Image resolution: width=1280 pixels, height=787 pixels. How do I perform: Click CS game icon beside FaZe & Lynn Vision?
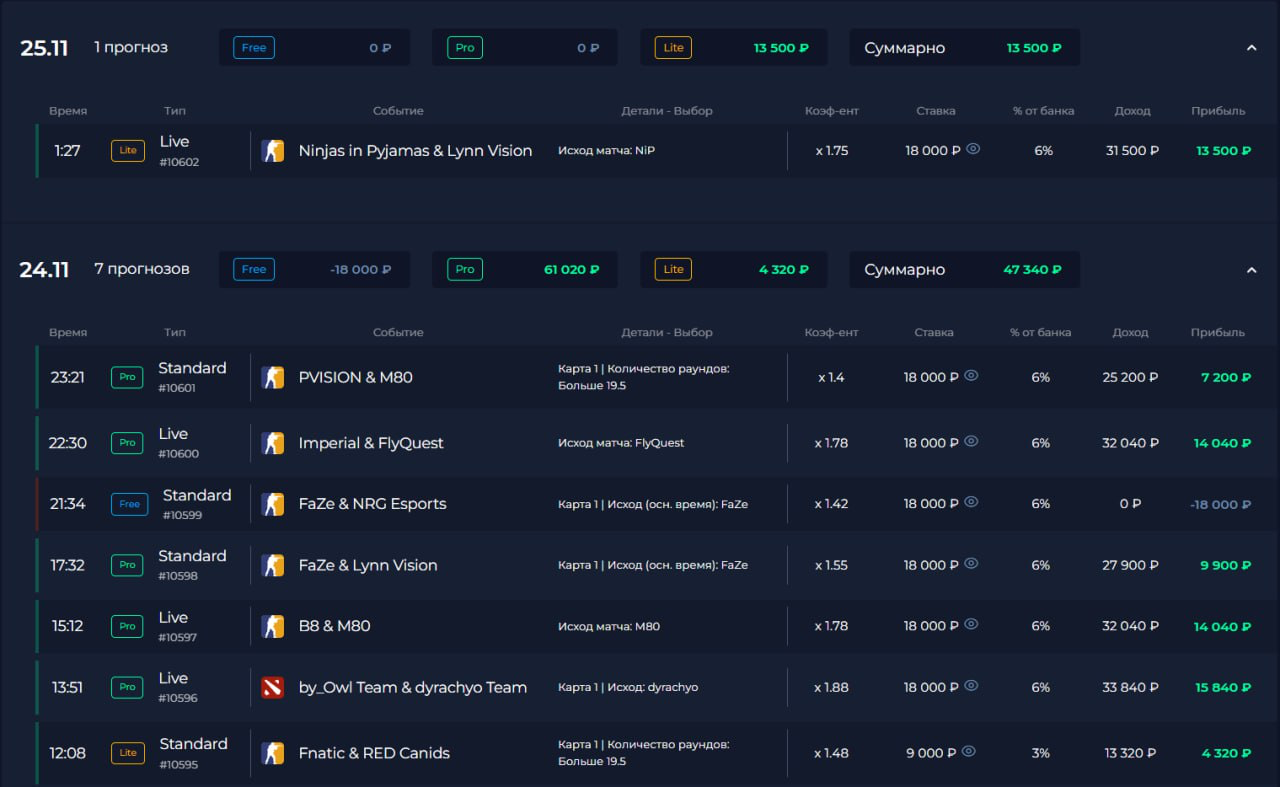[272, 565]
